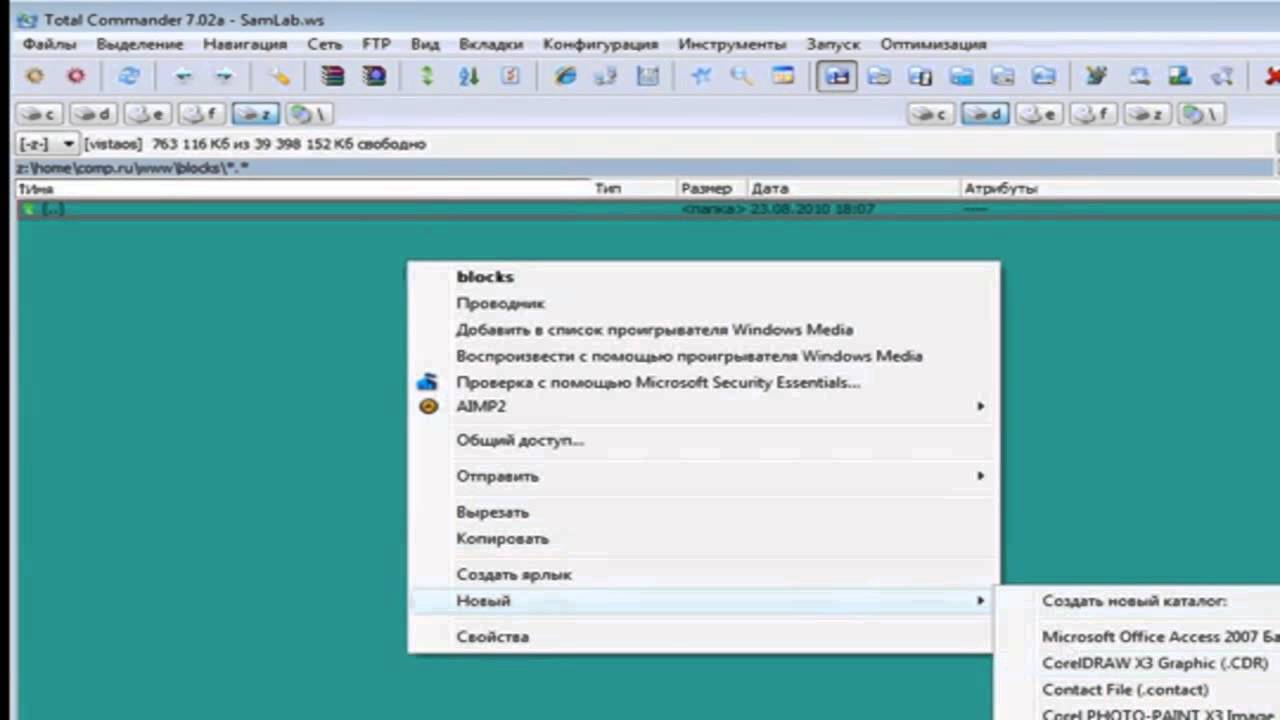The image size is (1280, 720).
Task: Open the Инструменты menu
Action: pos(732,44)
